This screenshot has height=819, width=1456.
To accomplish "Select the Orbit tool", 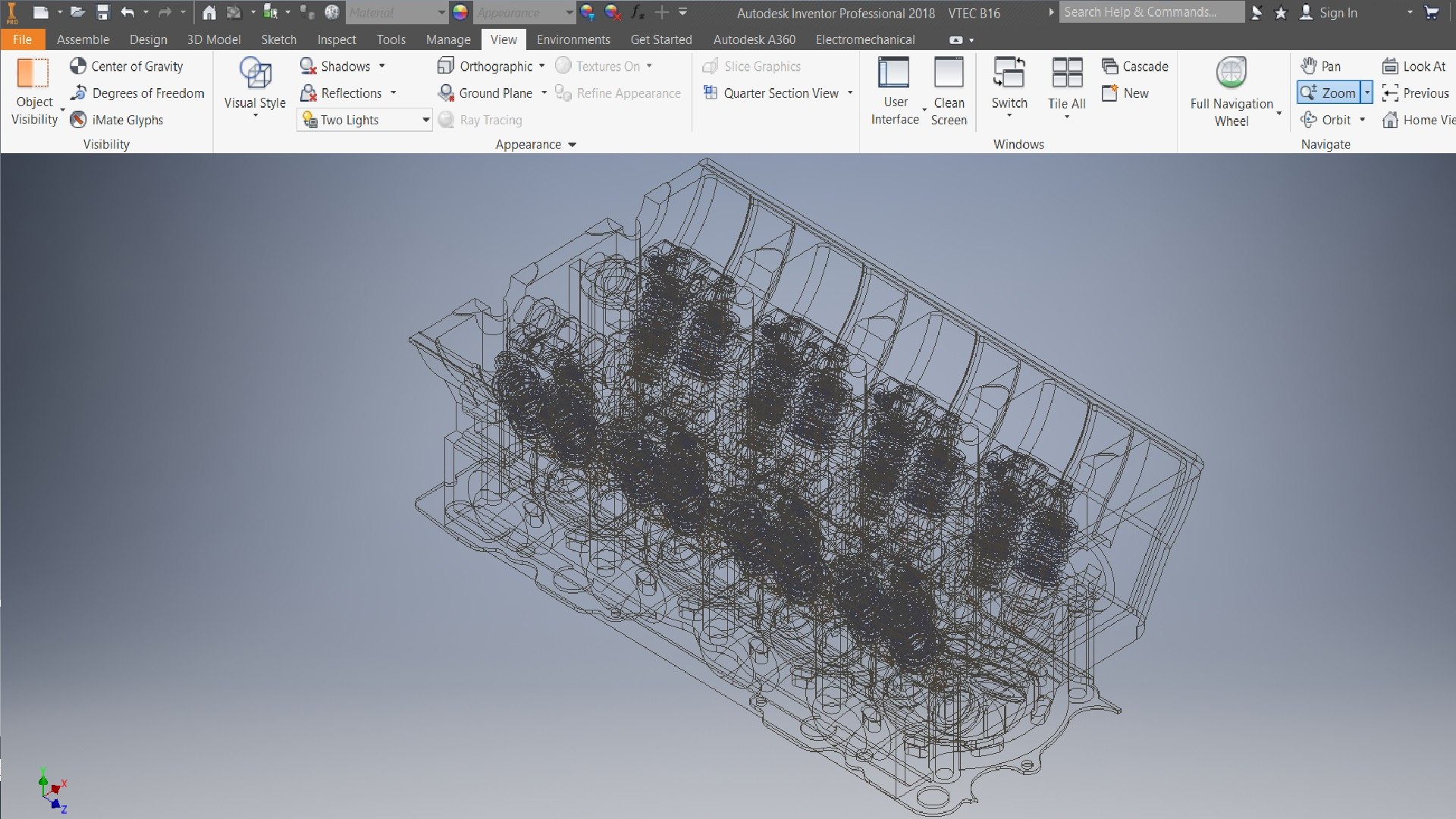I will tap(1326, 120).
